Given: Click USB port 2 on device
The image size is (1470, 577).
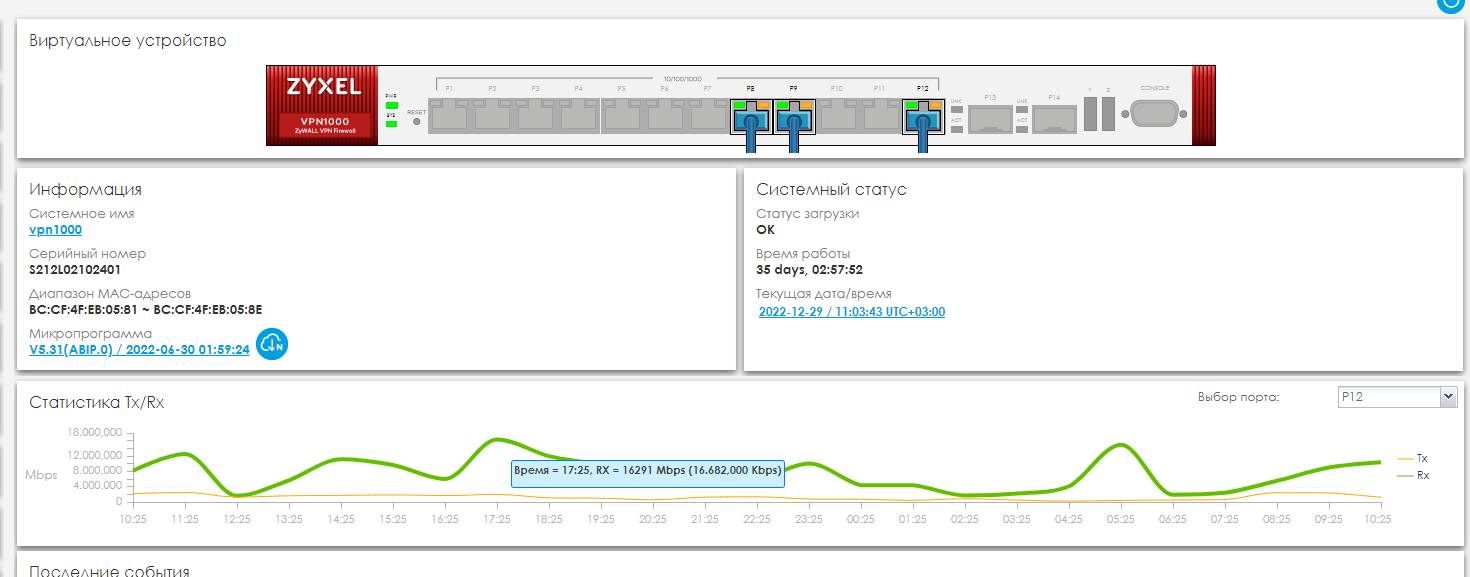Looking at the screenshot, I should point(1108,114).
